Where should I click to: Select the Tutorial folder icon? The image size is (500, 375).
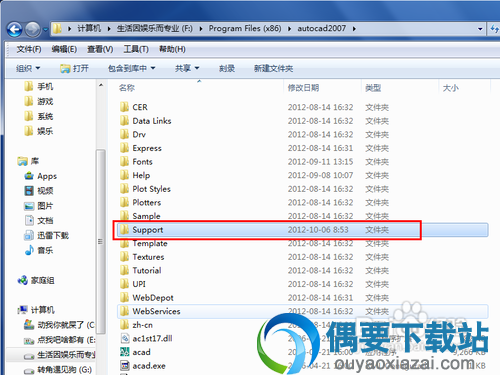(124, 270)
